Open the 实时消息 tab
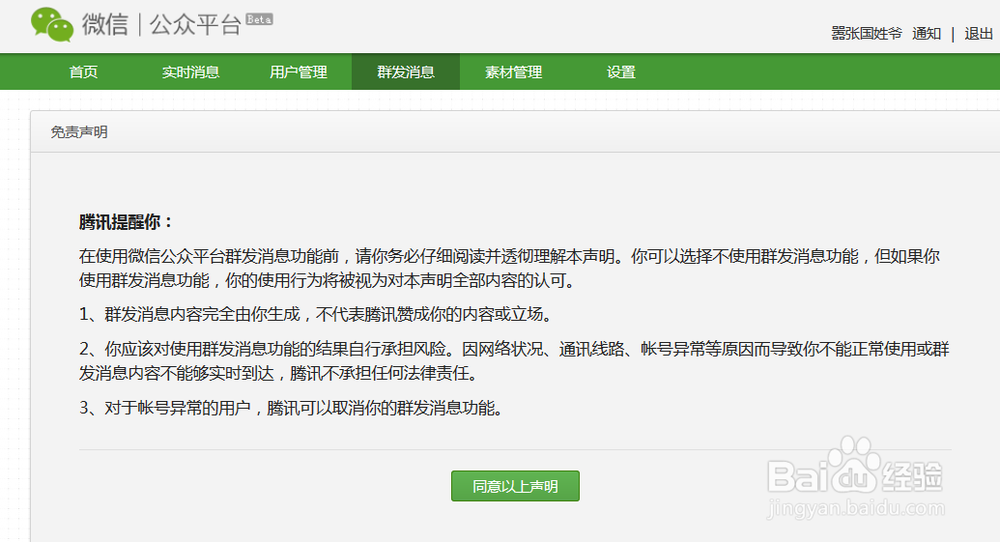The width and height of the screenshot is (1000, 542). point(190,72)
